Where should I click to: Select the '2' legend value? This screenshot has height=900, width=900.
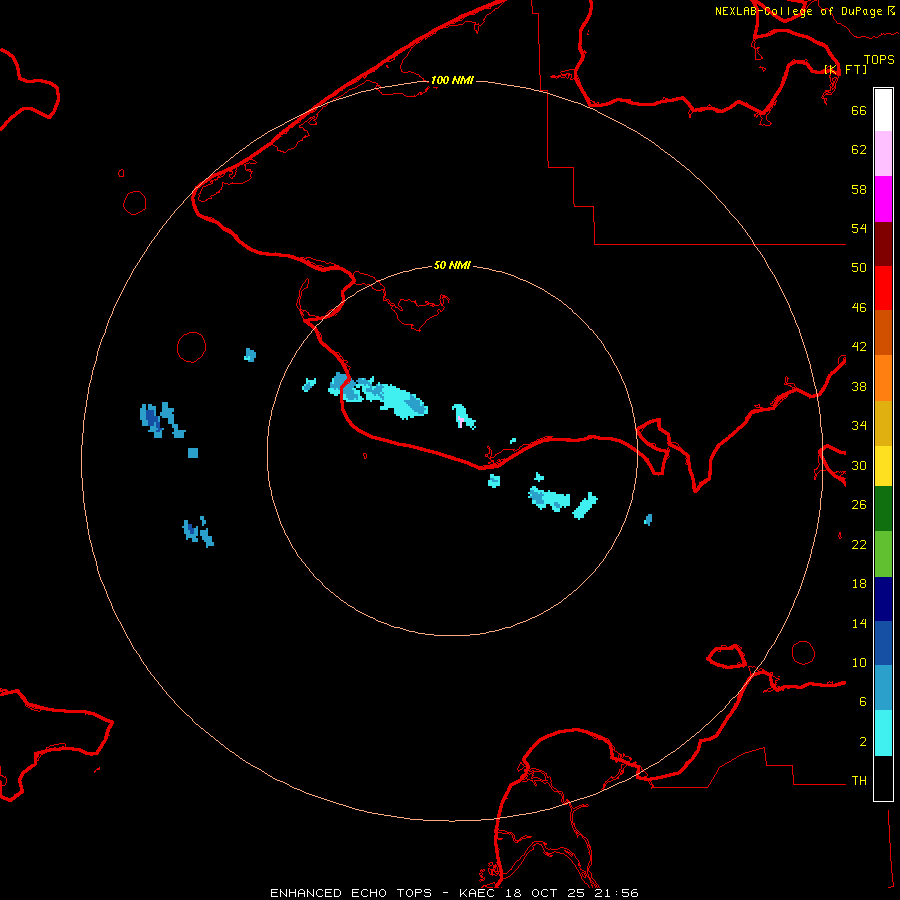(863, 742)
